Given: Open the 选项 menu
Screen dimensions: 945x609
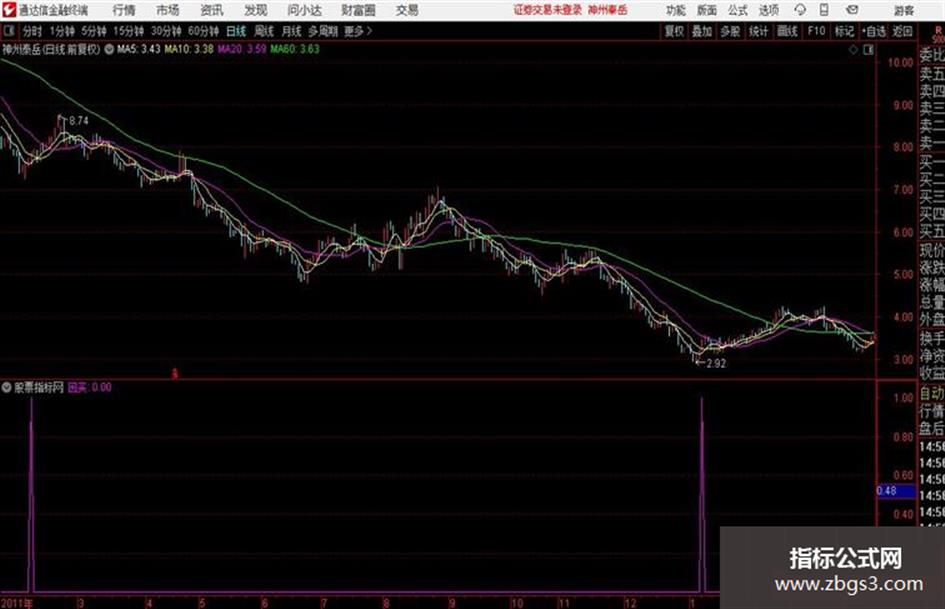Looking at the screenshot, I should click(768, 10).
